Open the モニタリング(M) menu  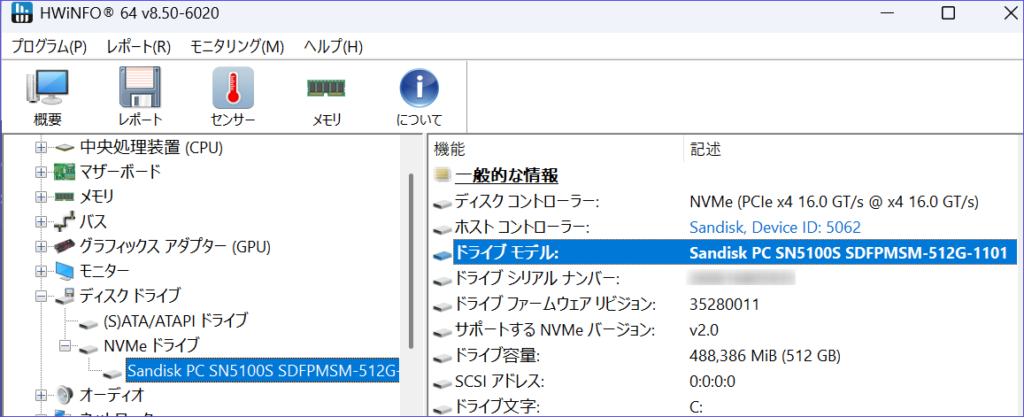(237, 47)
